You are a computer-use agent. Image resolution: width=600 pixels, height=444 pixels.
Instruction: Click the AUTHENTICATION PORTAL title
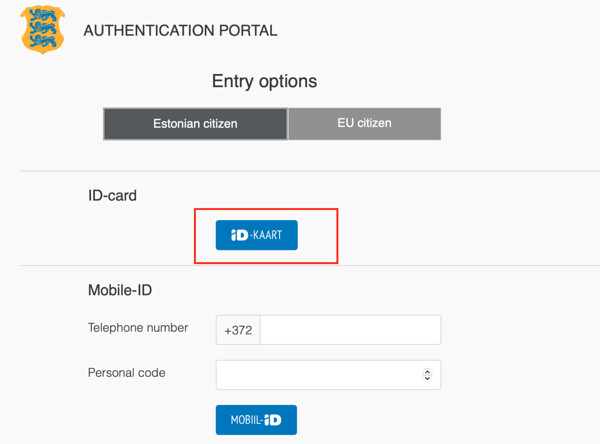click(x=180, y=30)
